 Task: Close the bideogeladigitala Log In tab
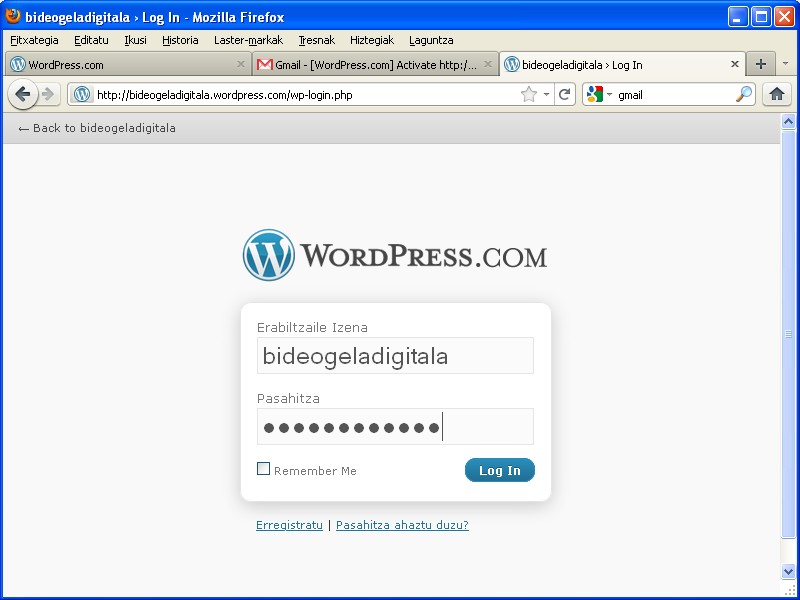pos(735,64)
